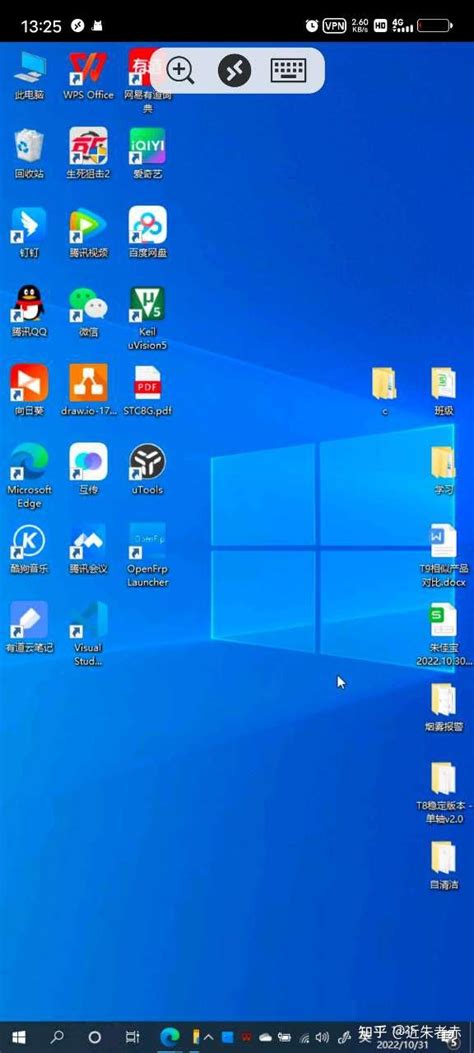The height and width of the screenshot is (1053, 474).
Task: Open the 自清洁 folder
Action: 443,865
